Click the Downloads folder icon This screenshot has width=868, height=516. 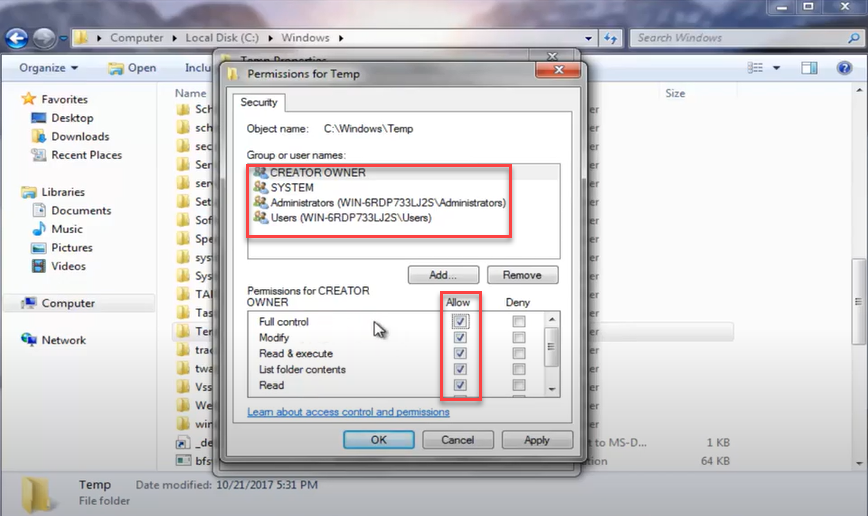tap(39, 136)
